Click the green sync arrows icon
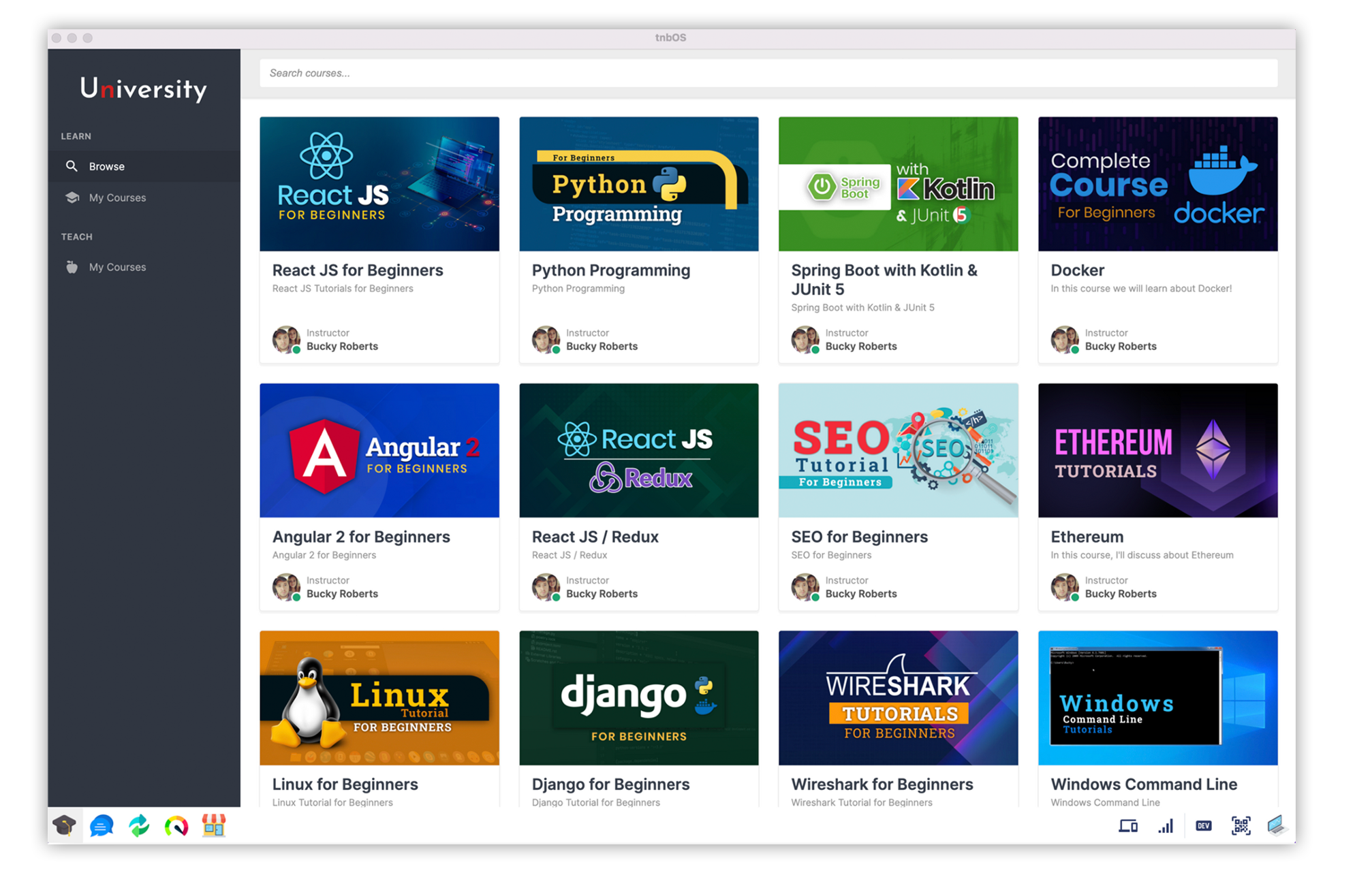This screenshot has width=1372, height=873. [139, 826]
